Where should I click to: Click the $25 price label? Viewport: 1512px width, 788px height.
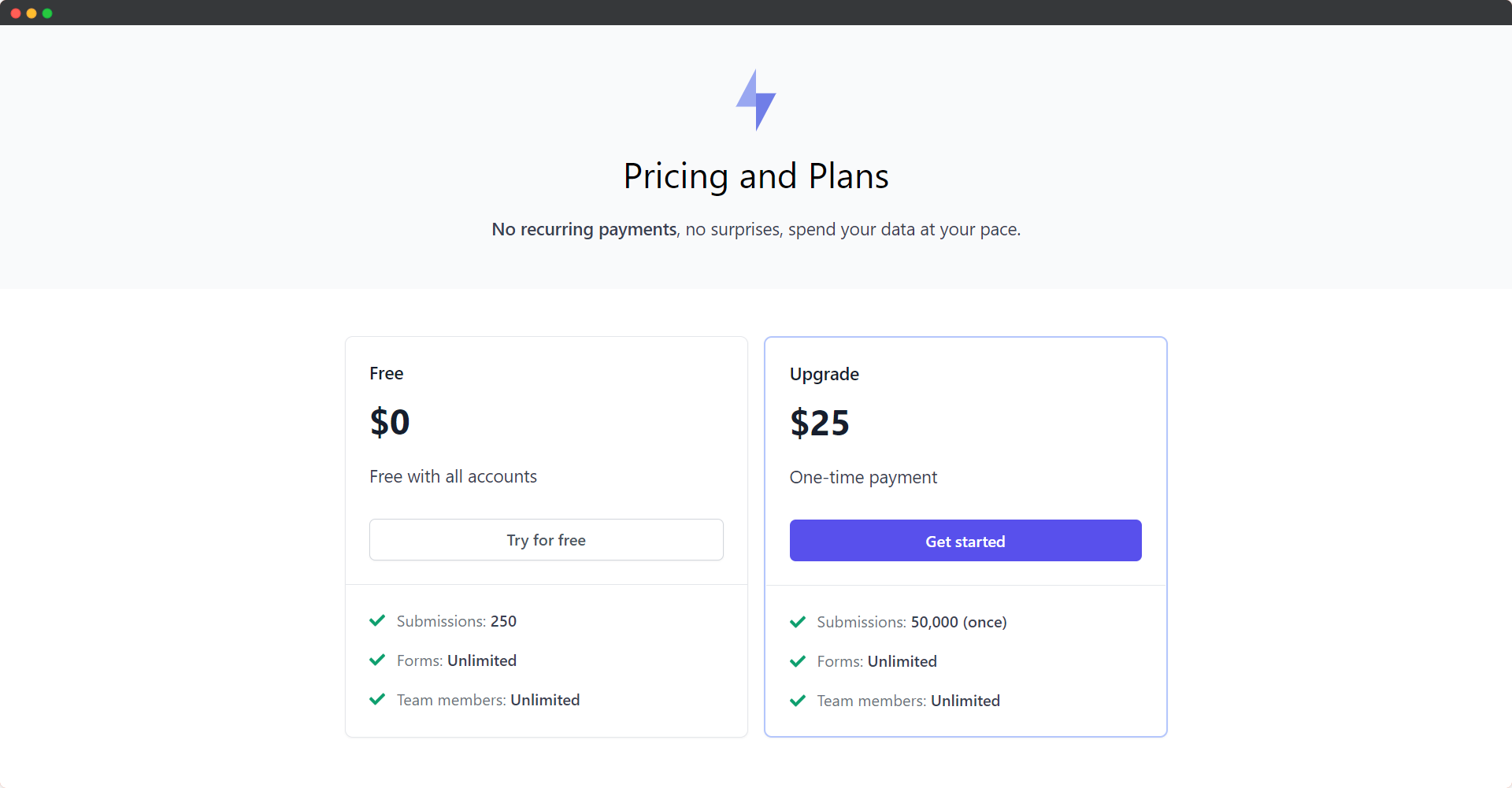[x=820, y=423]
